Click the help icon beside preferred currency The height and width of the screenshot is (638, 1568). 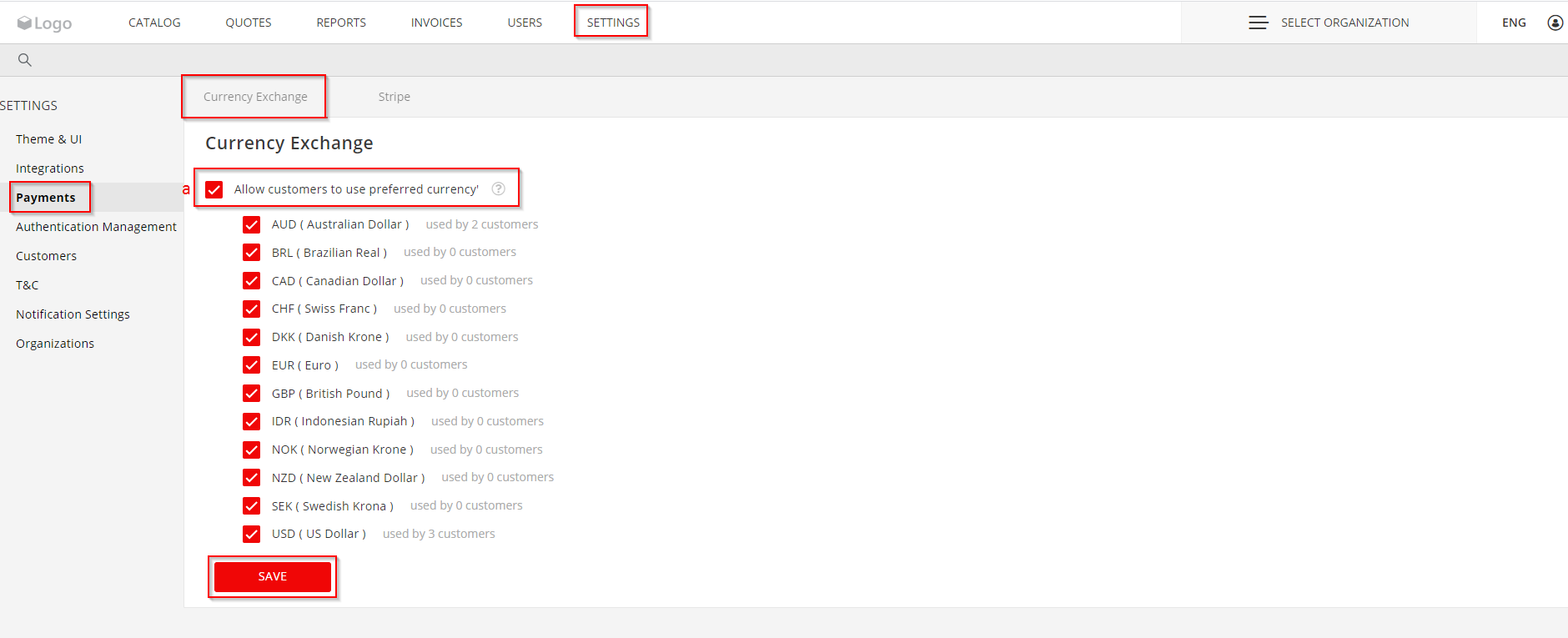point(499,189)
